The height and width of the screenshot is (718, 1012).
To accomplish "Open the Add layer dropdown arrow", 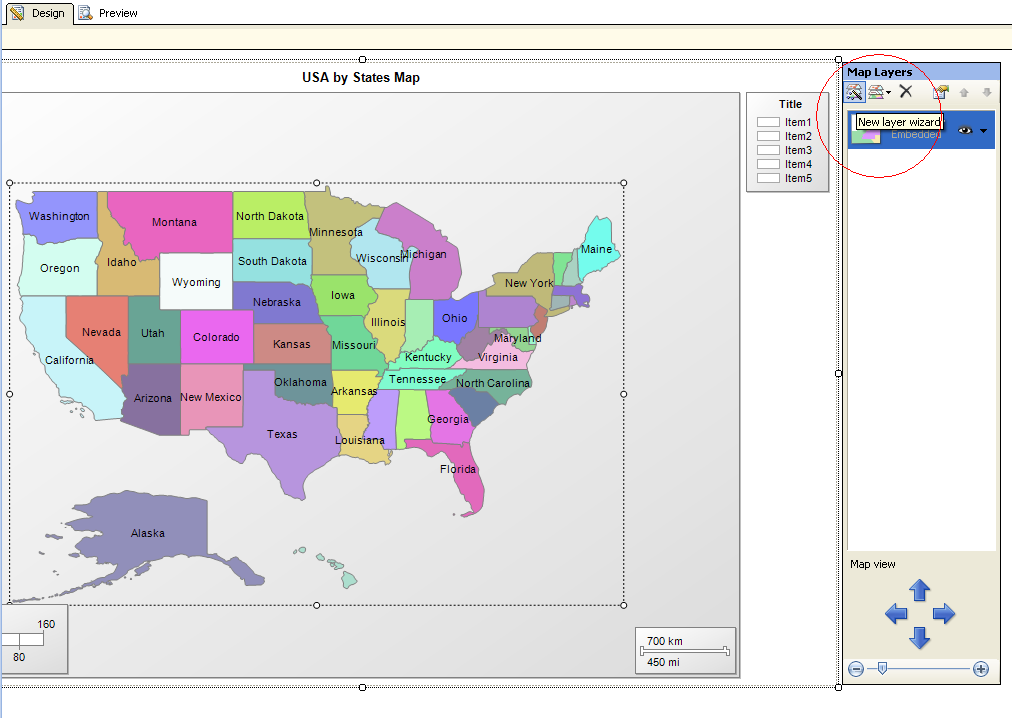I will [887, 92].
